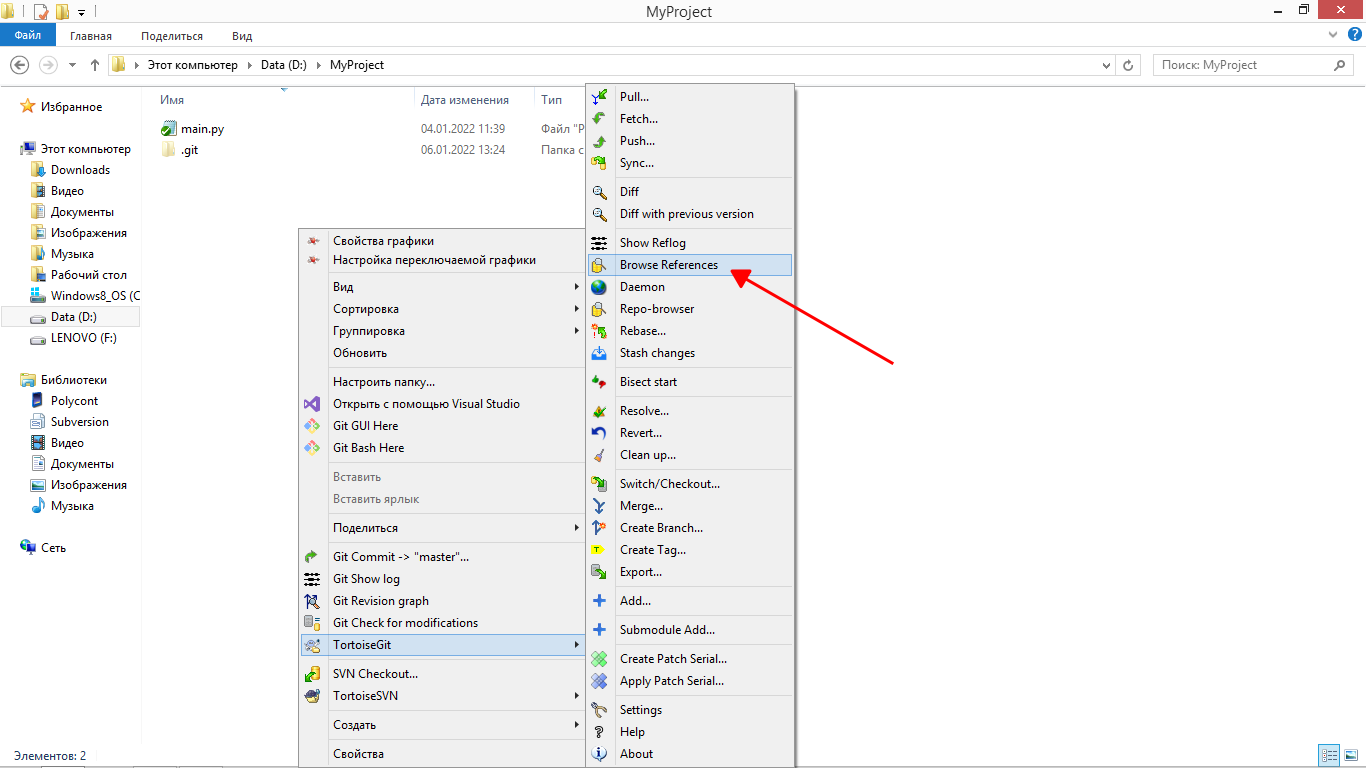The width and height of the screenshot is (1366, 768).
Task: Click the Create Tag icon
Action: point(599,550)
